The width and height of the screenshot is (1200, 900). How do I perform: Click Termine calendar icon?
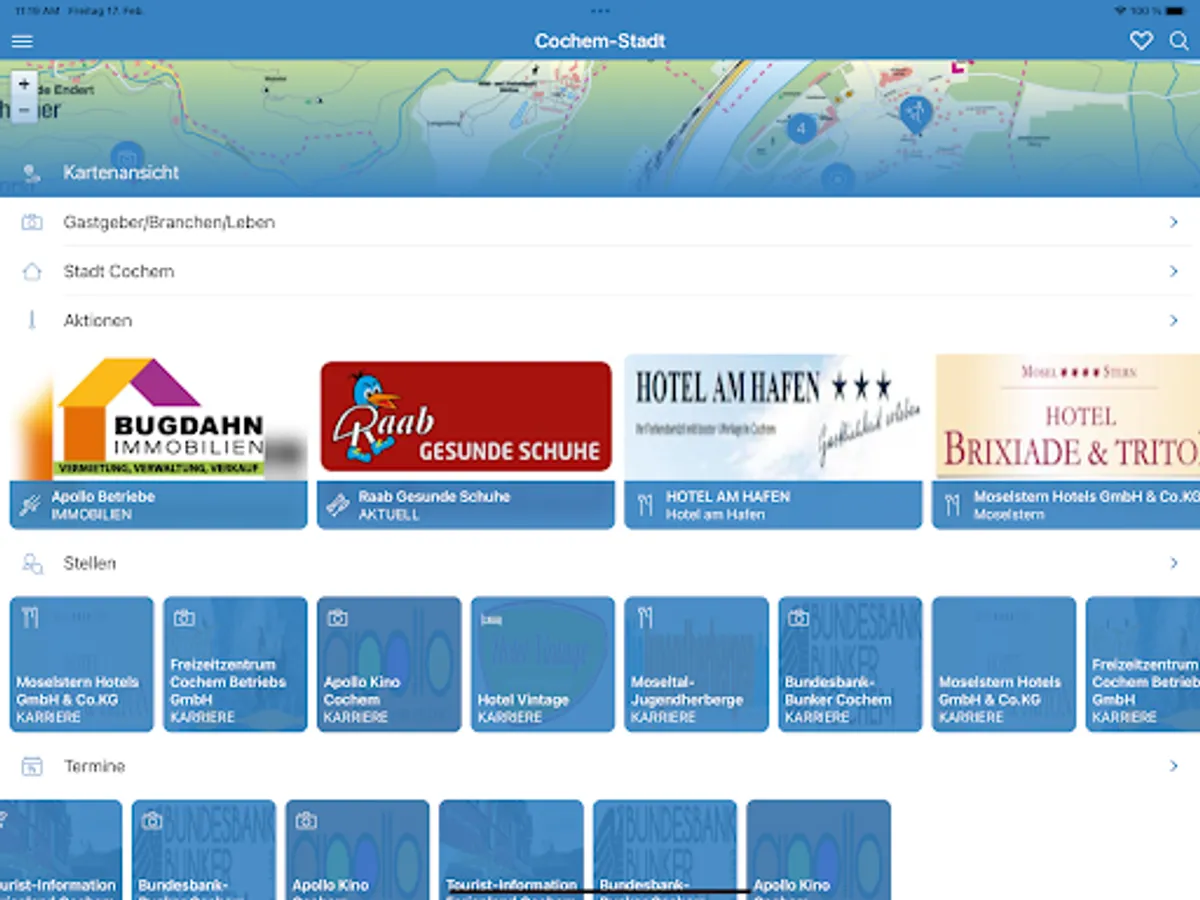tap(32, 767)
